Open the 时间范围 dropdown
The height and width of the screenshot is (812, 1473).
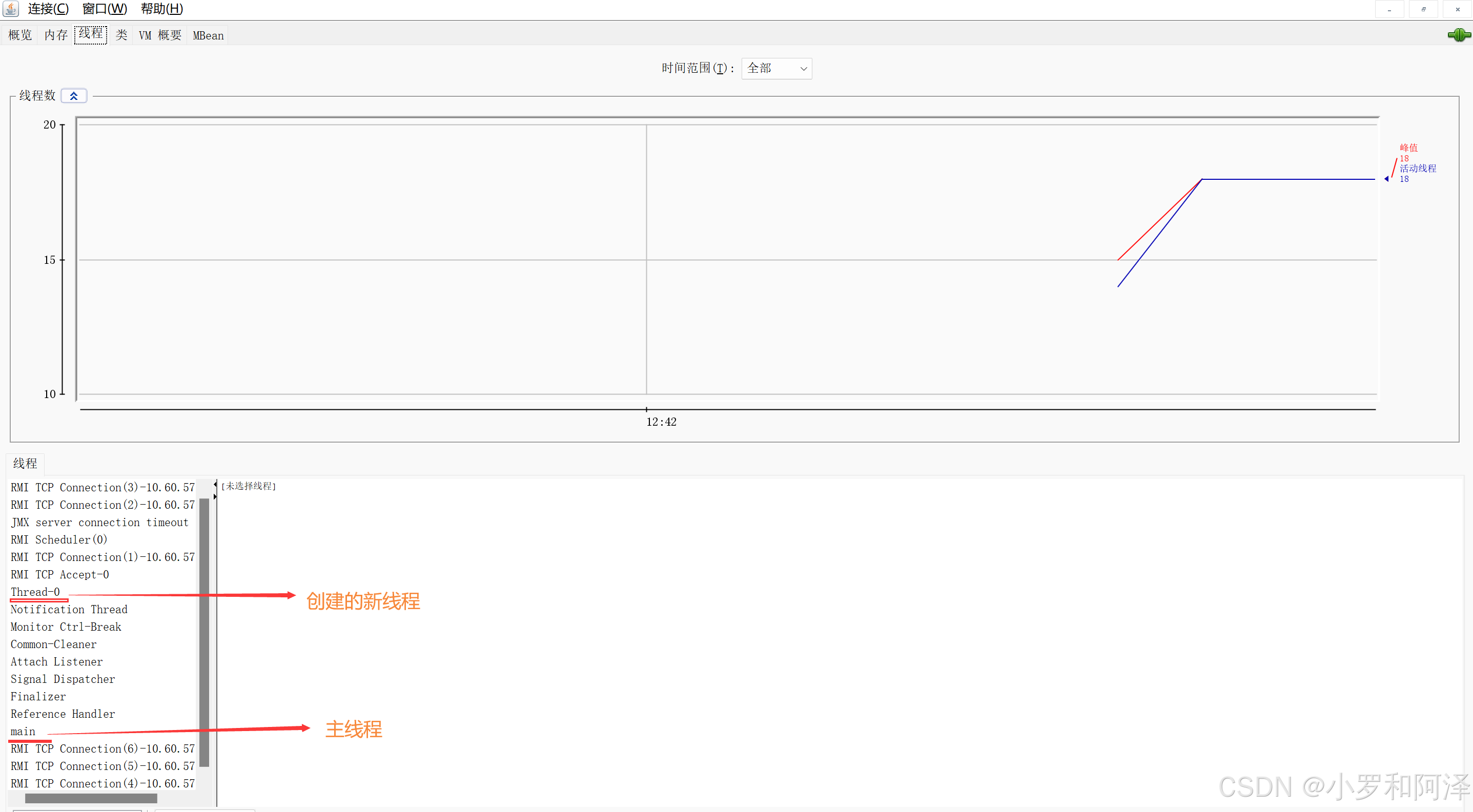tap(776, 69)
